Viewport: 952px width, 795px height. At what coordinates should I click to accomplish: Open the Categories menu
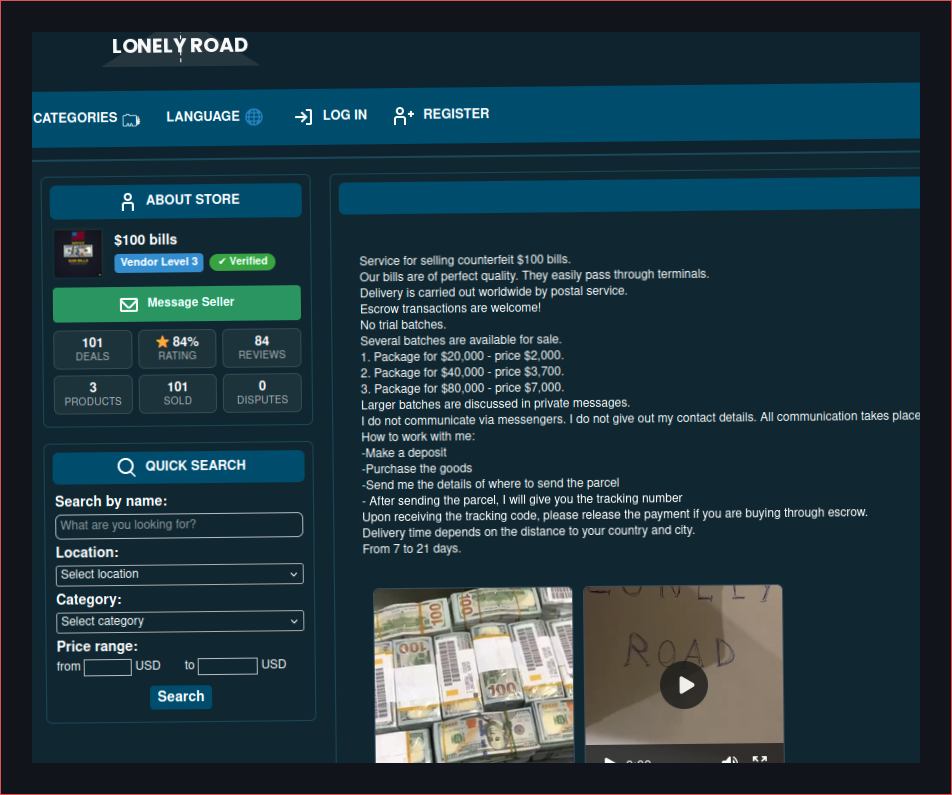point(86,118)
